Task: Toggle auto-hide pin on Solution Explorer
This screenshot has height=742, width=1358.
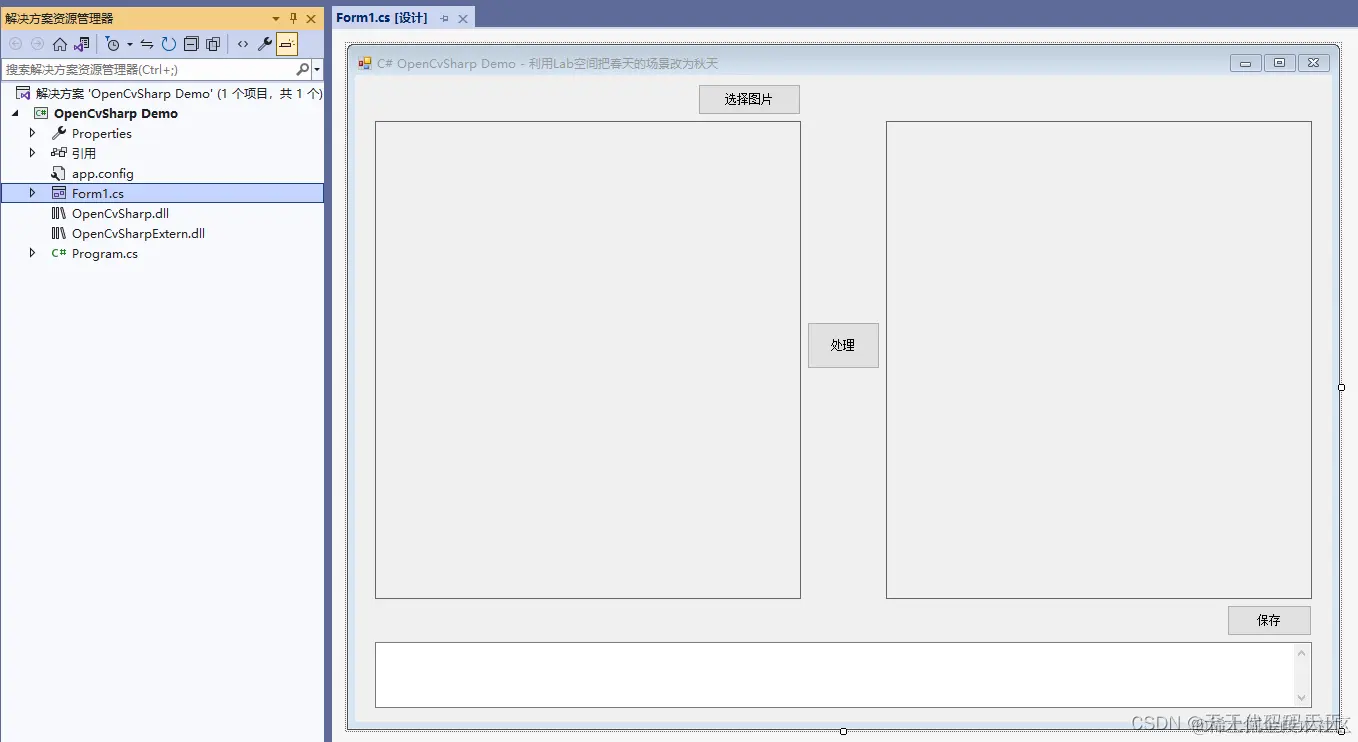Action: pos(293,19)
